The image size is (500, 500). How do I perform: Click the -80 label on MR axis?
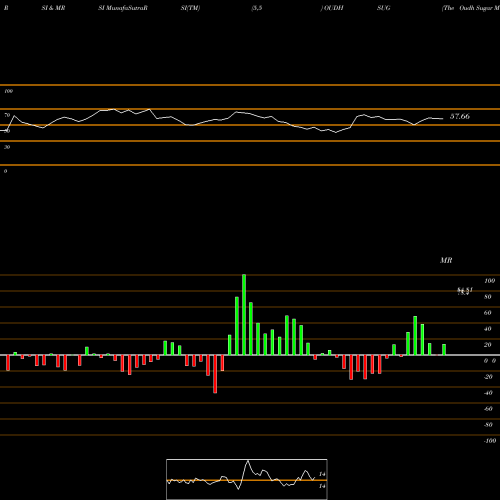point(488,425)
